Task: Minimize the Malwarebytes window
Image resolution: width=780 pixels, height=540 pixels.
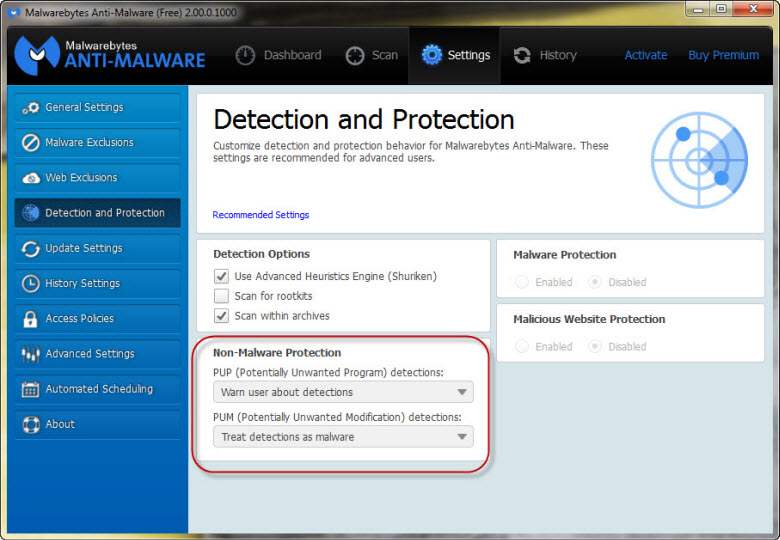Action: 697,9
